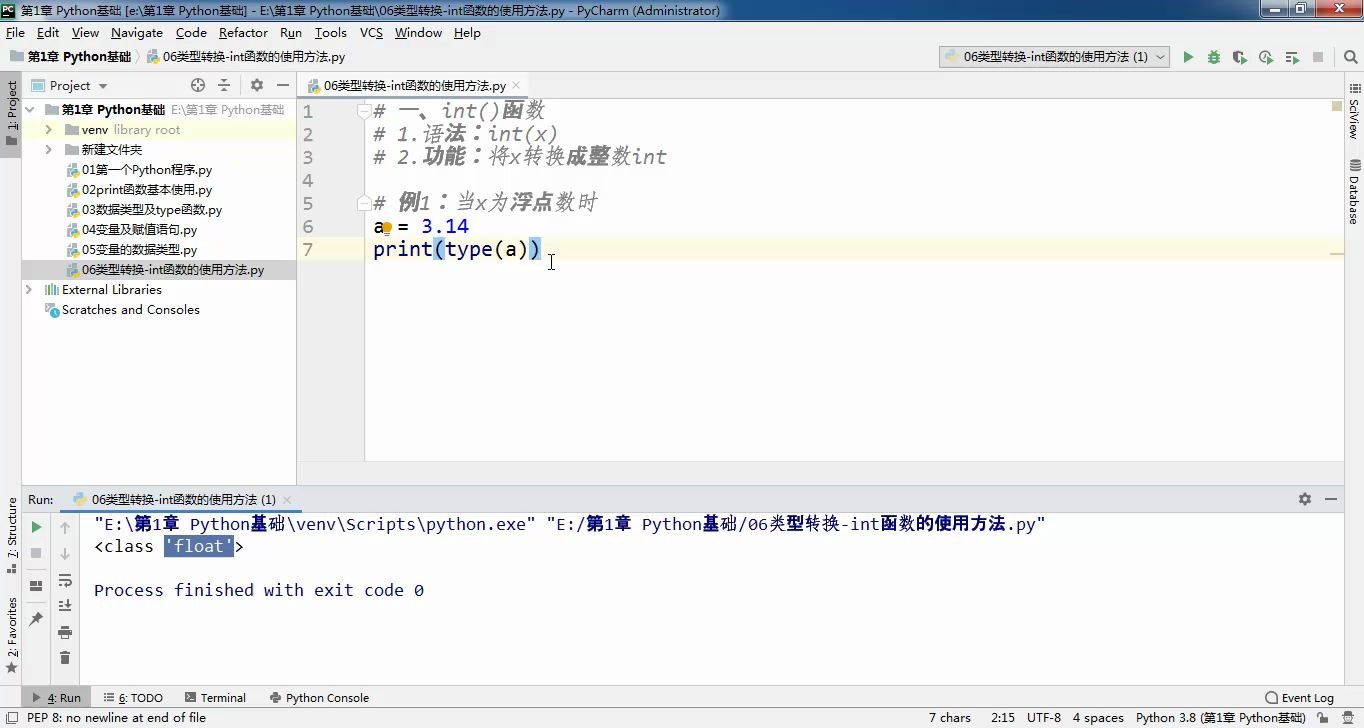Collapse the comment fold on line 1

pos(365,110)
